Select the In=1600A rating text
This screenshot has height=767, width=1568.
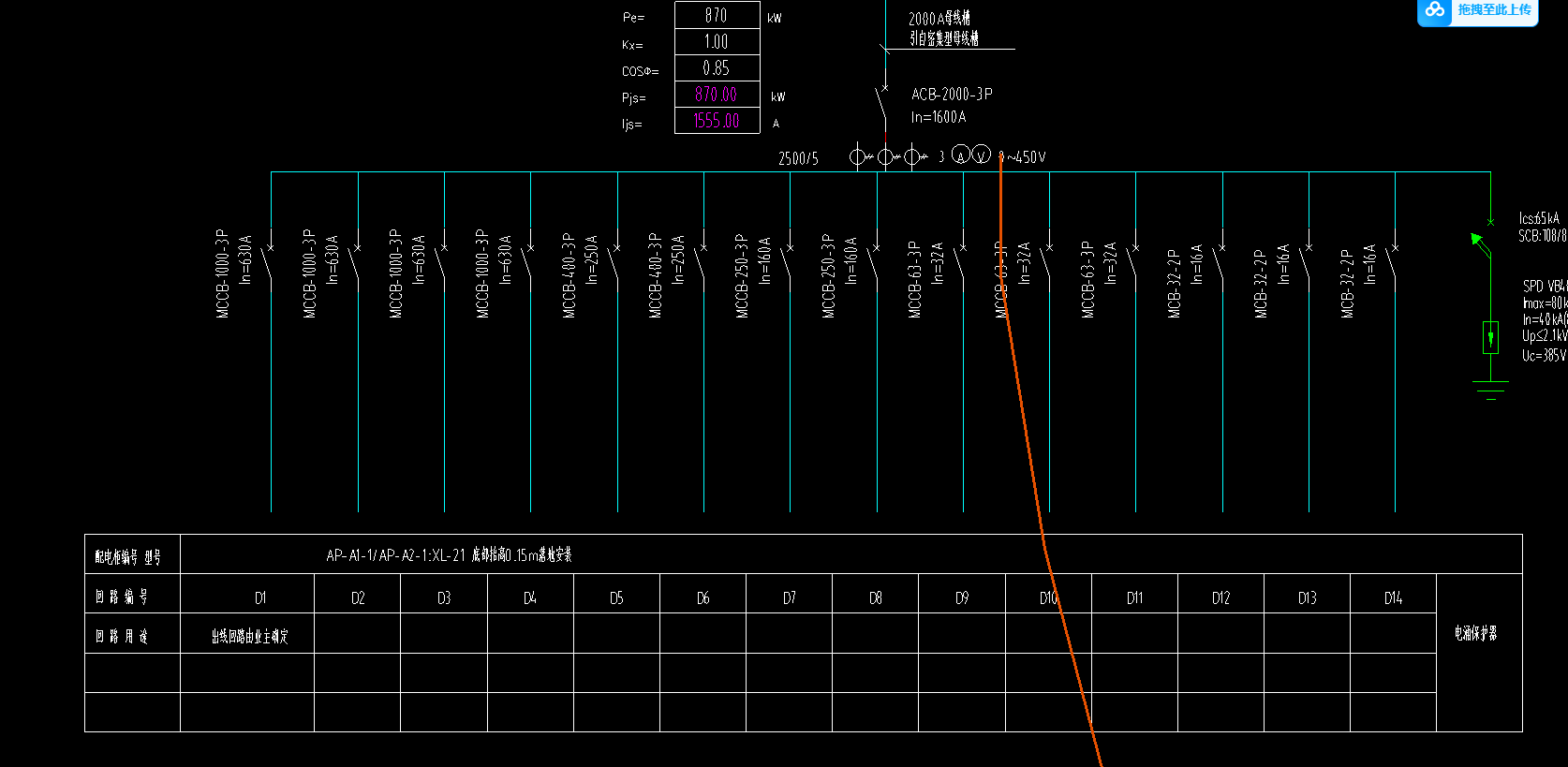coord(939,117)
